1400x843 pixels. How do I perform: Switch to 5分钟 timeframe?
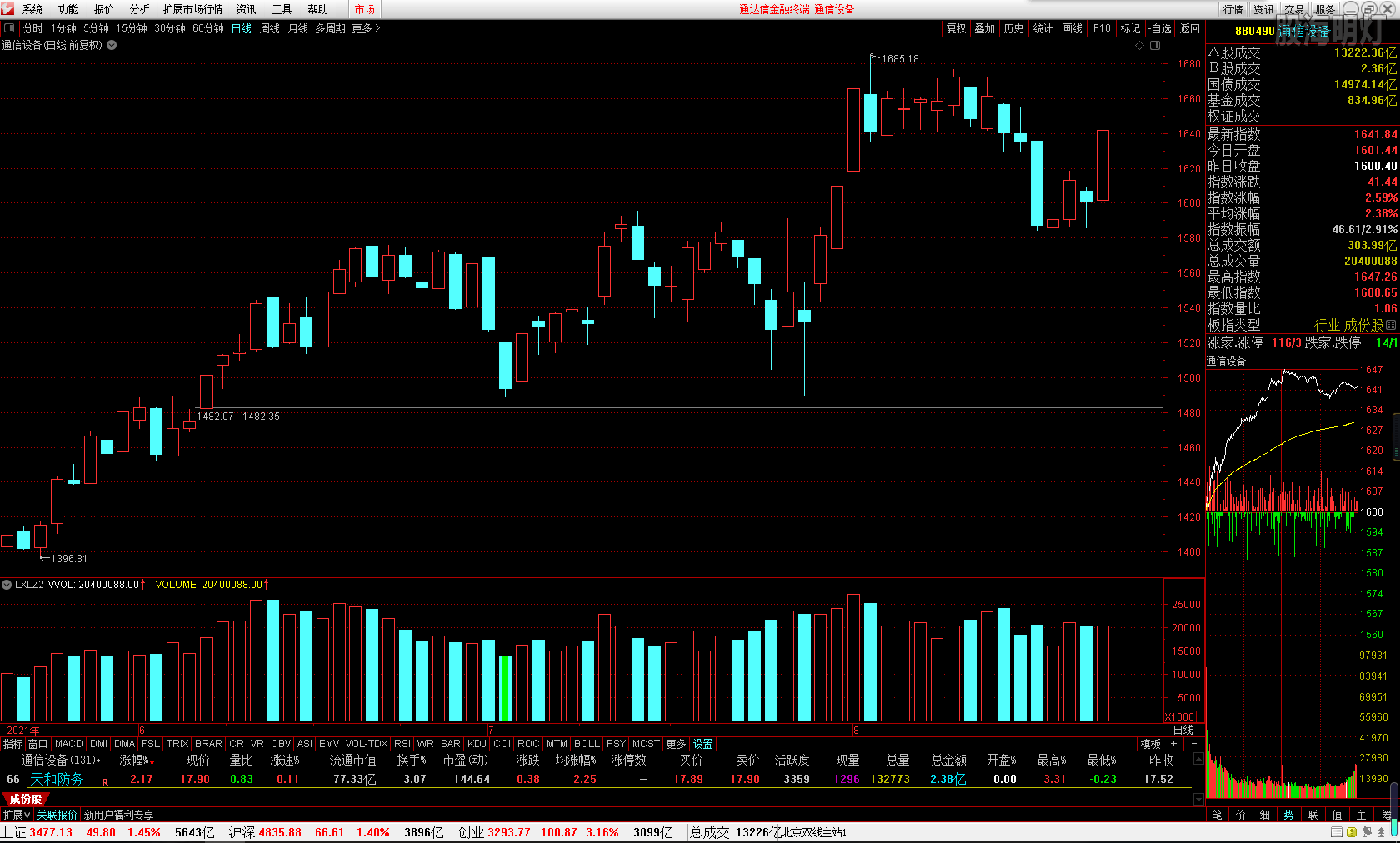pyautogui.click(x=96, y=28)
